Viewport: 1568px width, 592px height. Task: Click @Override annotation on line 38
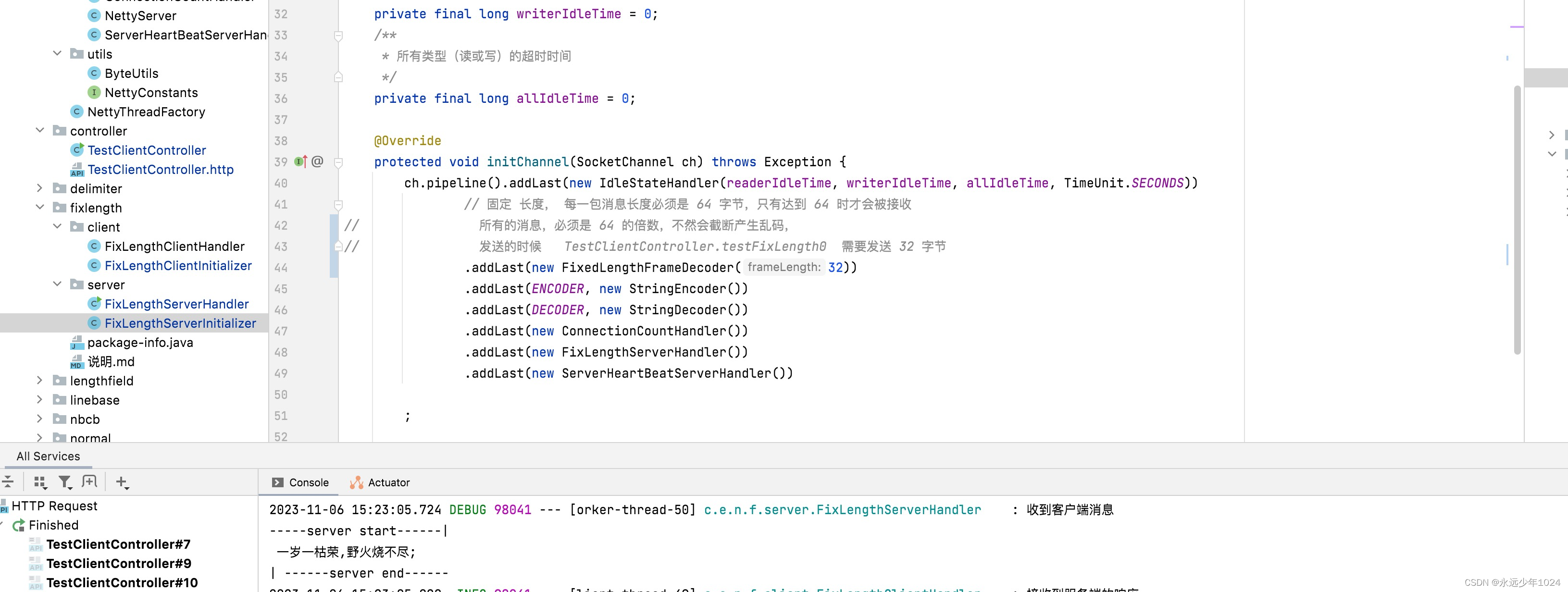(408, 140)
